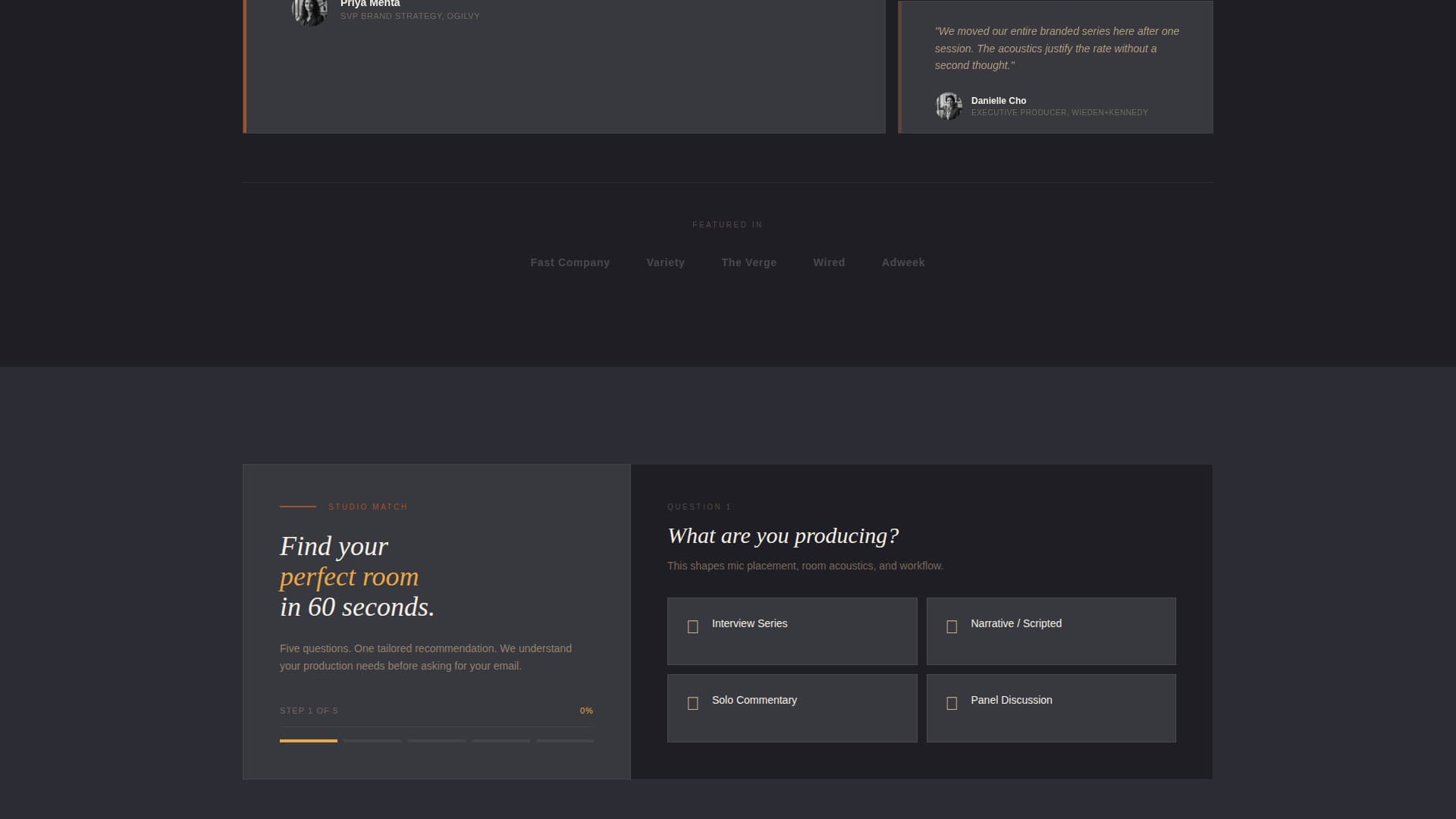
Task: Click the STUDIO MATCH section heading
Action: (368, 507)
